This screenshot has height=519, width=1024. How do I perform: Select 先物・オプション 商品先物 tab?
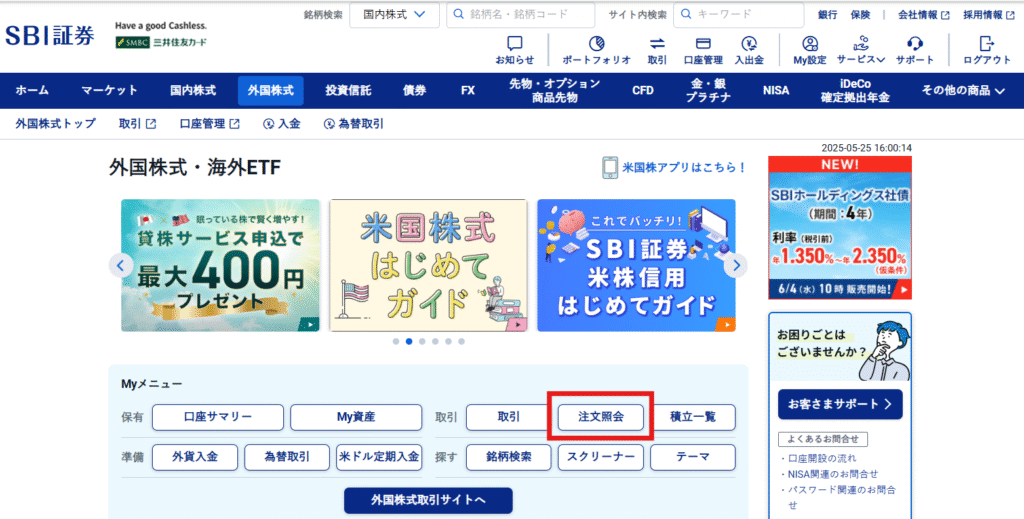coord(554,91)
